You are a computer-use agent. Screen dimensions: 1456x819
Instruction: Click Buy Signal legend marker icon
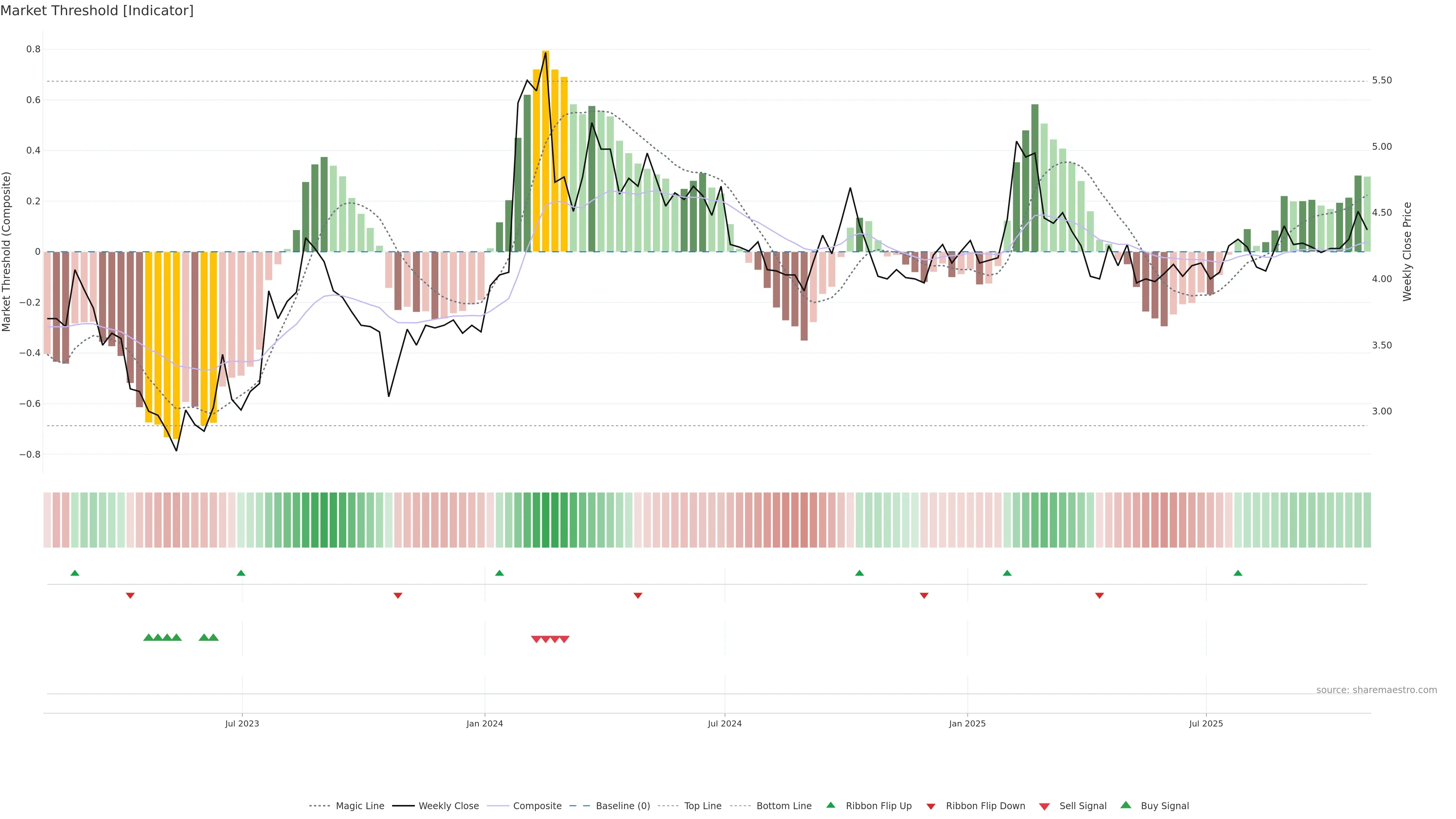1126,805
